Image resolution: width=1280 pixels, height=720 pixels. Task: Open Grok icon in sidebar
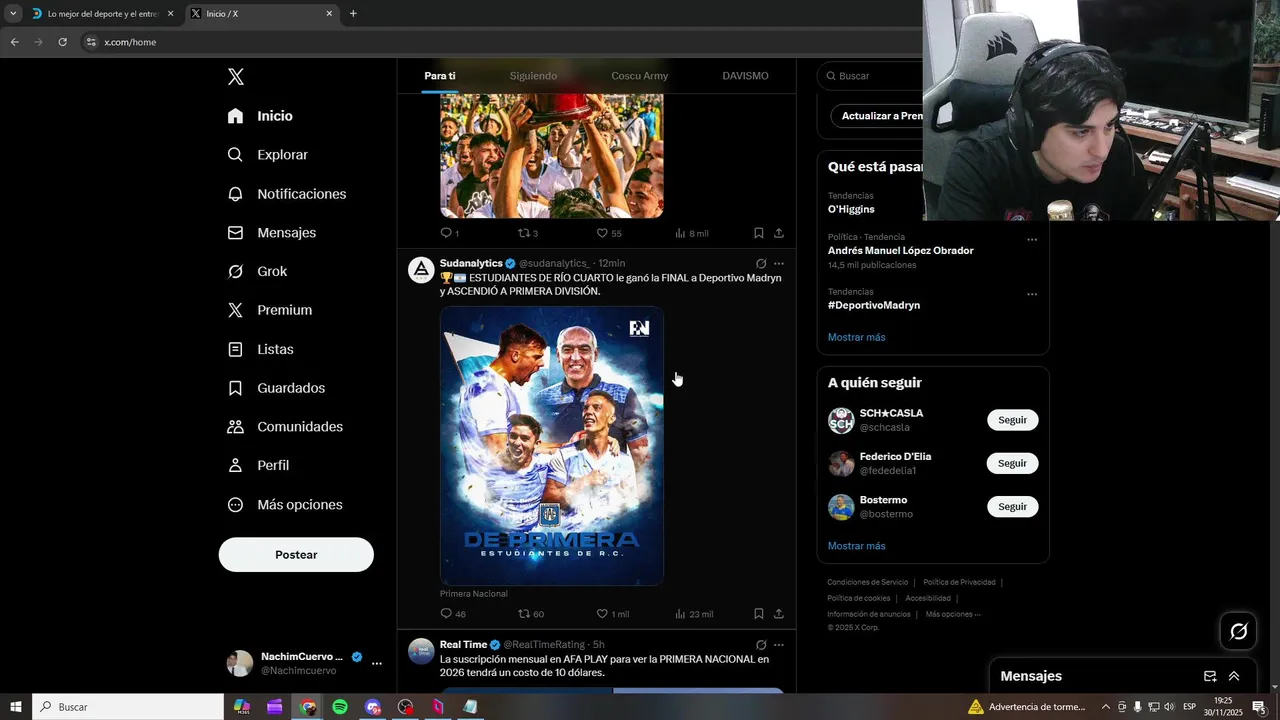pos(235,271)
